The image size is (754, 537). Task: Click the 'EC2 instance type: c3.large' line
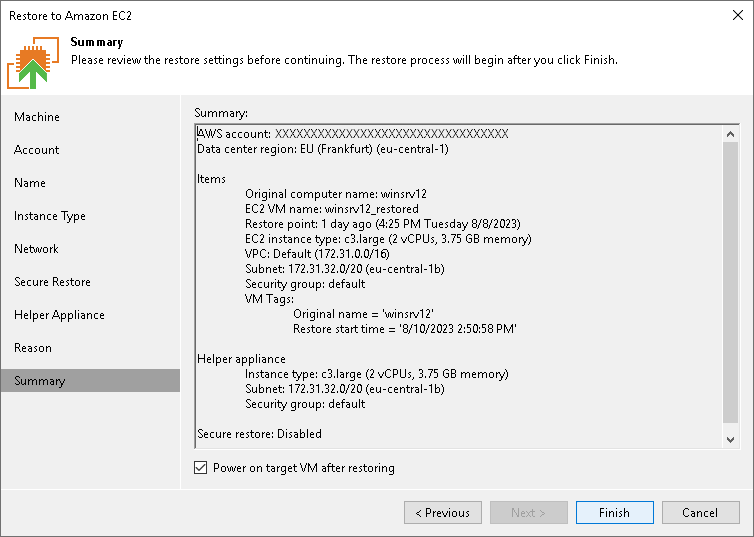[x=389, y=239]
